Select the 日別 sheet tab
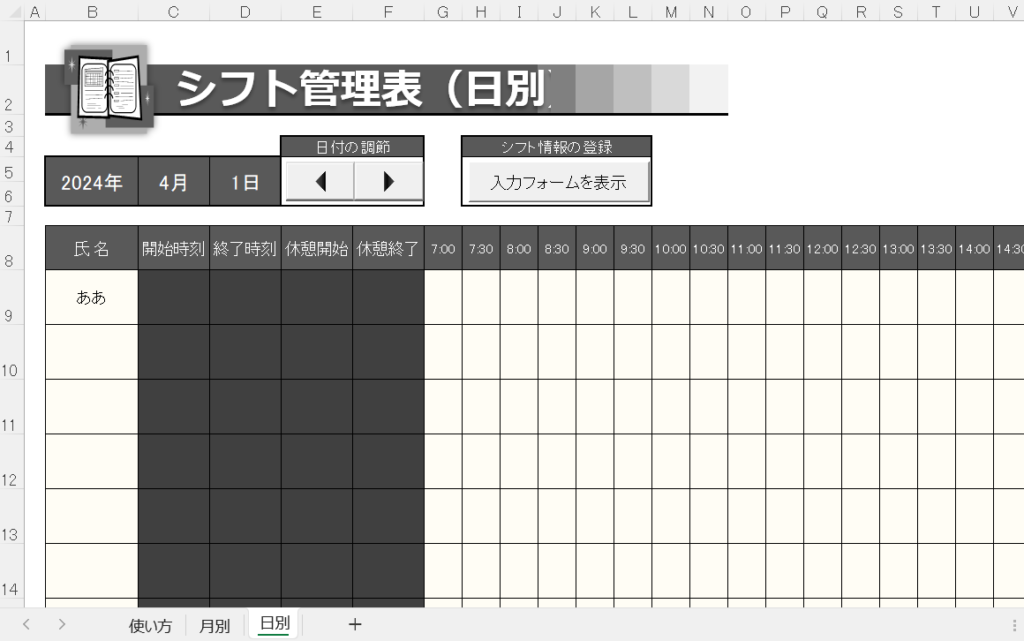This screenshot has height=641, width=1024. [x=274, y=625]
